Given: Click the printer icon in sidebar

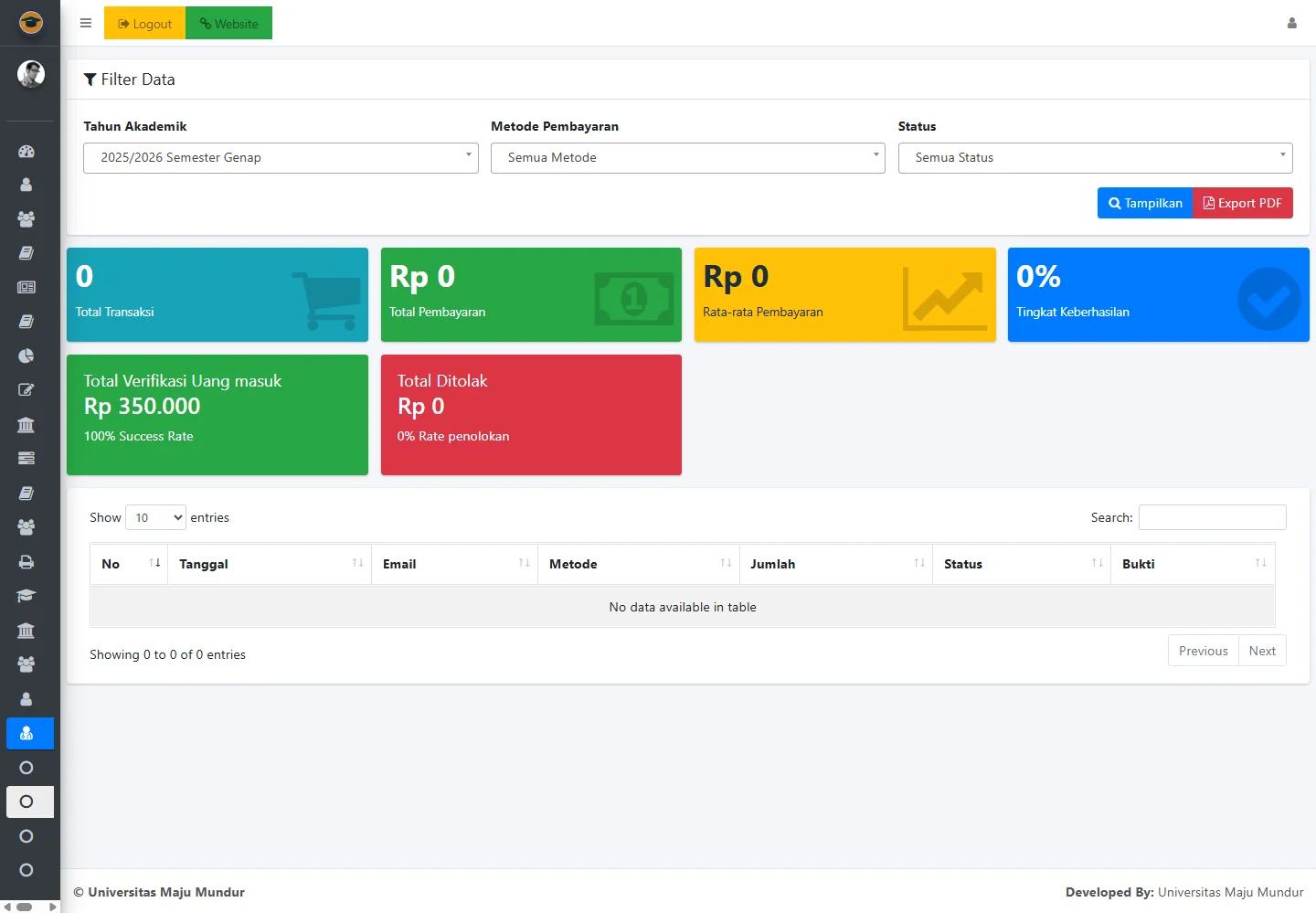Looking at the screenshot, I should click(27, 562).
